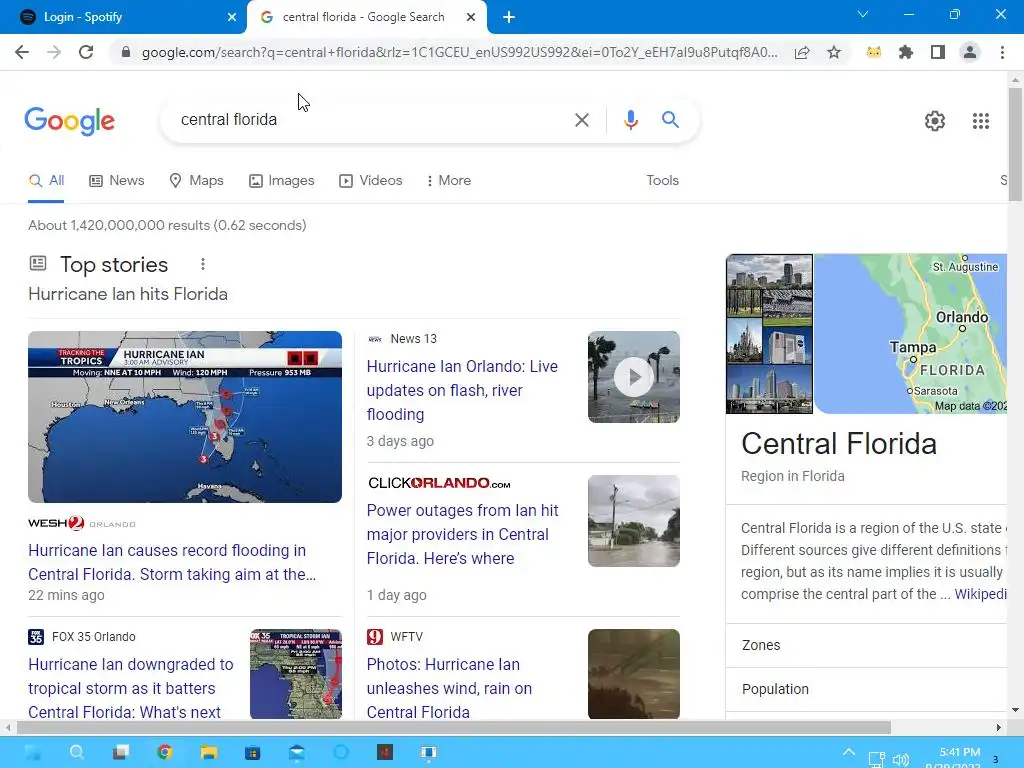Switch to Images results

[x=281, y=181]
